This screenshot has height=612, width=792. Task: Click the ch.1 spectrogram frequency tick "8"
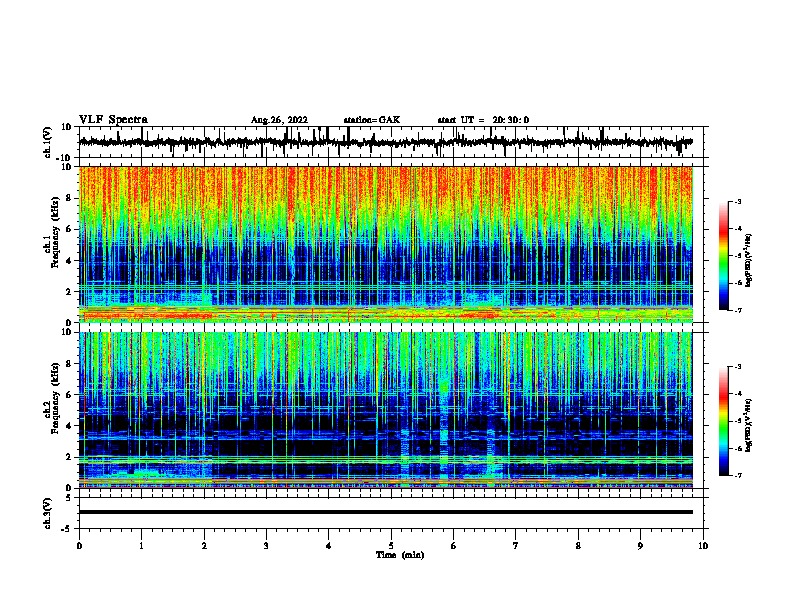pyautogui.click(x=69, y=198)
